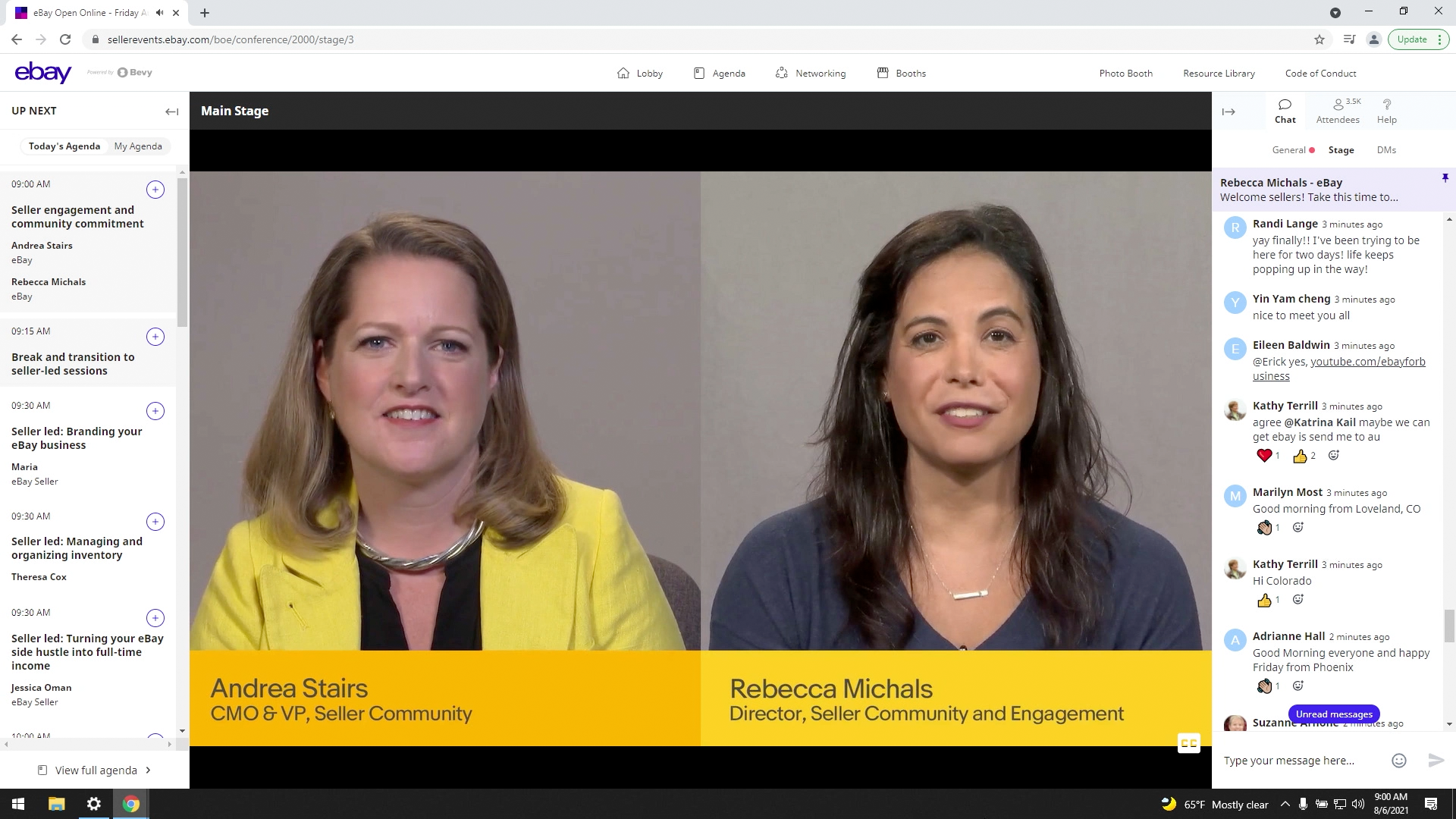Switch to My Agenda tab
The width and height of the screenshot is (1456, 819).
point(138,146)
